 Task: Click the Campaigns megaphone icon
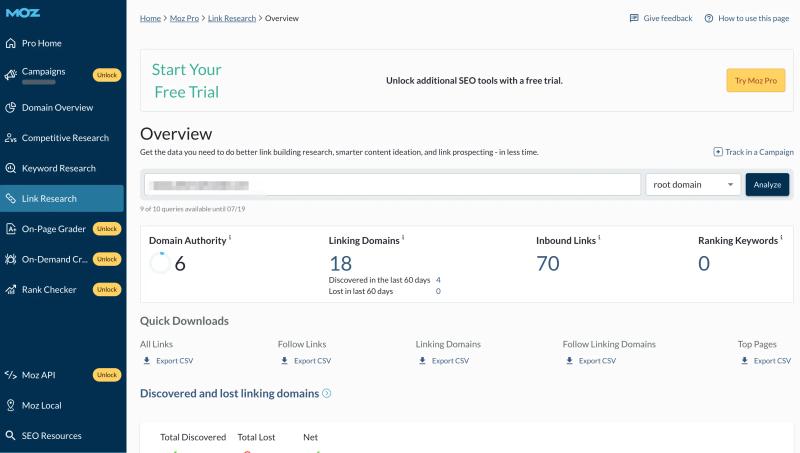pos(11,75)
